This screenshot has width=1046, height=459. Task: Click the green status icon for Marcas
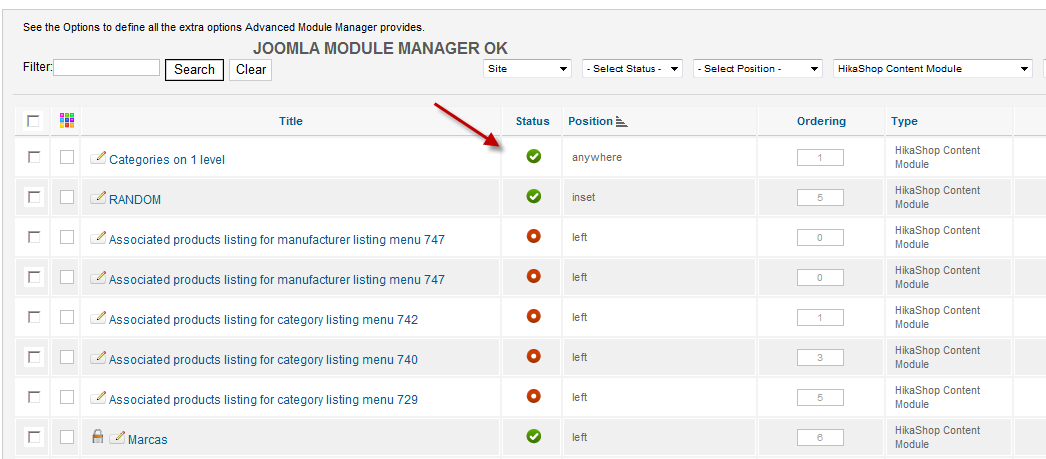point(533,436)
